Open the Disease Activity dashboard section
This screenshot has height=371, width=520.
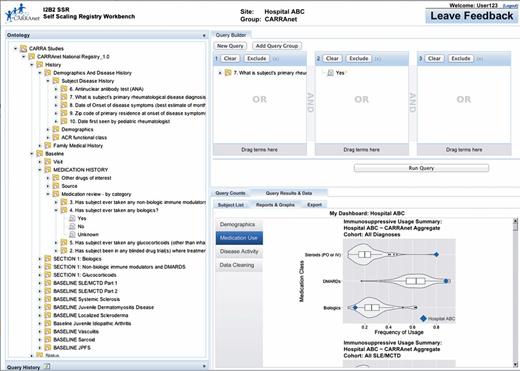[x=239, y=252]
